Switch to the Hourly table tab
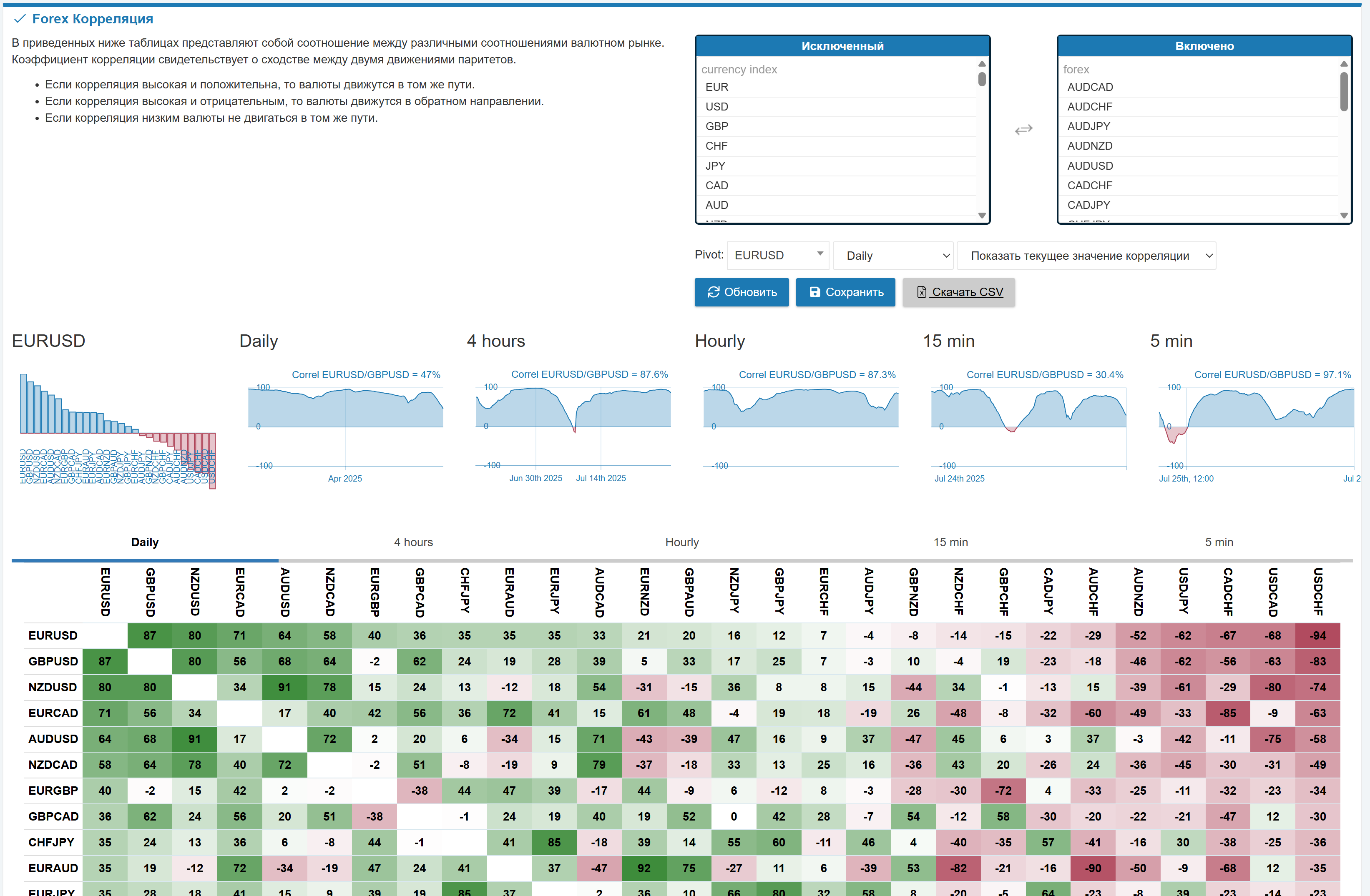The height and width of the screenshot is (896, 1370). [x=681, y=542]
